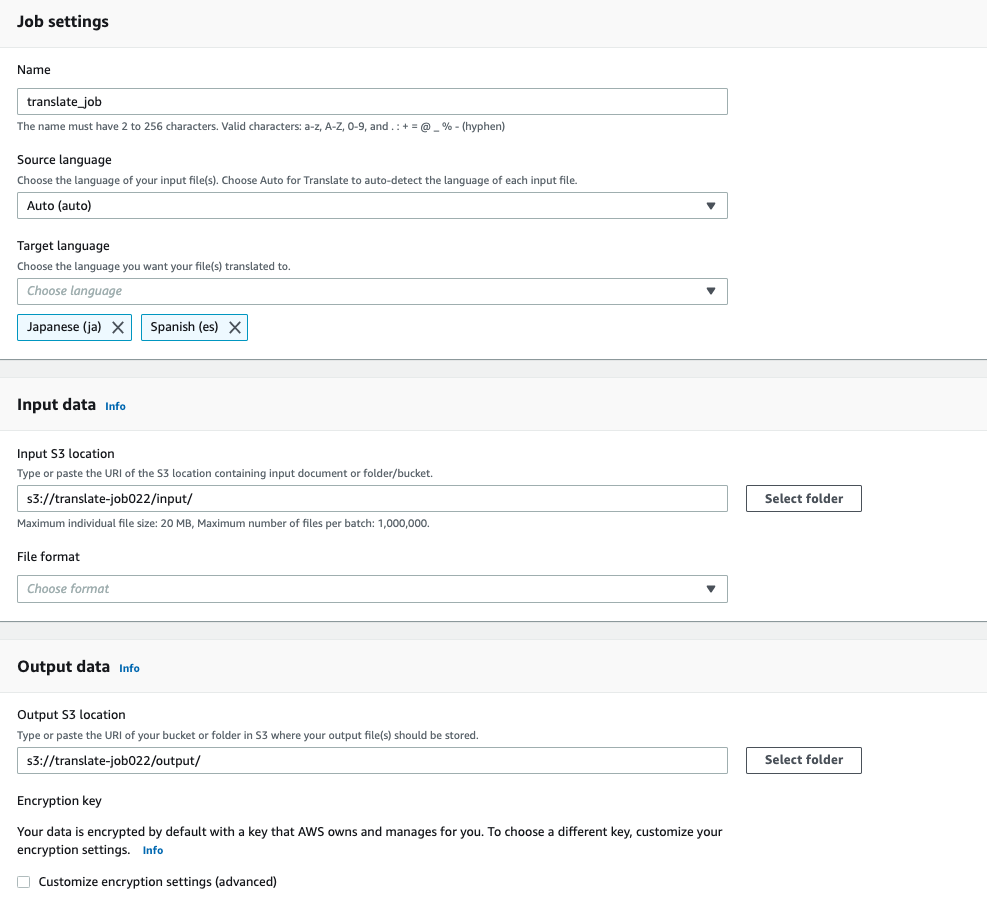
Task: Remove the Spanish (es) language tag
Action: 234,327
